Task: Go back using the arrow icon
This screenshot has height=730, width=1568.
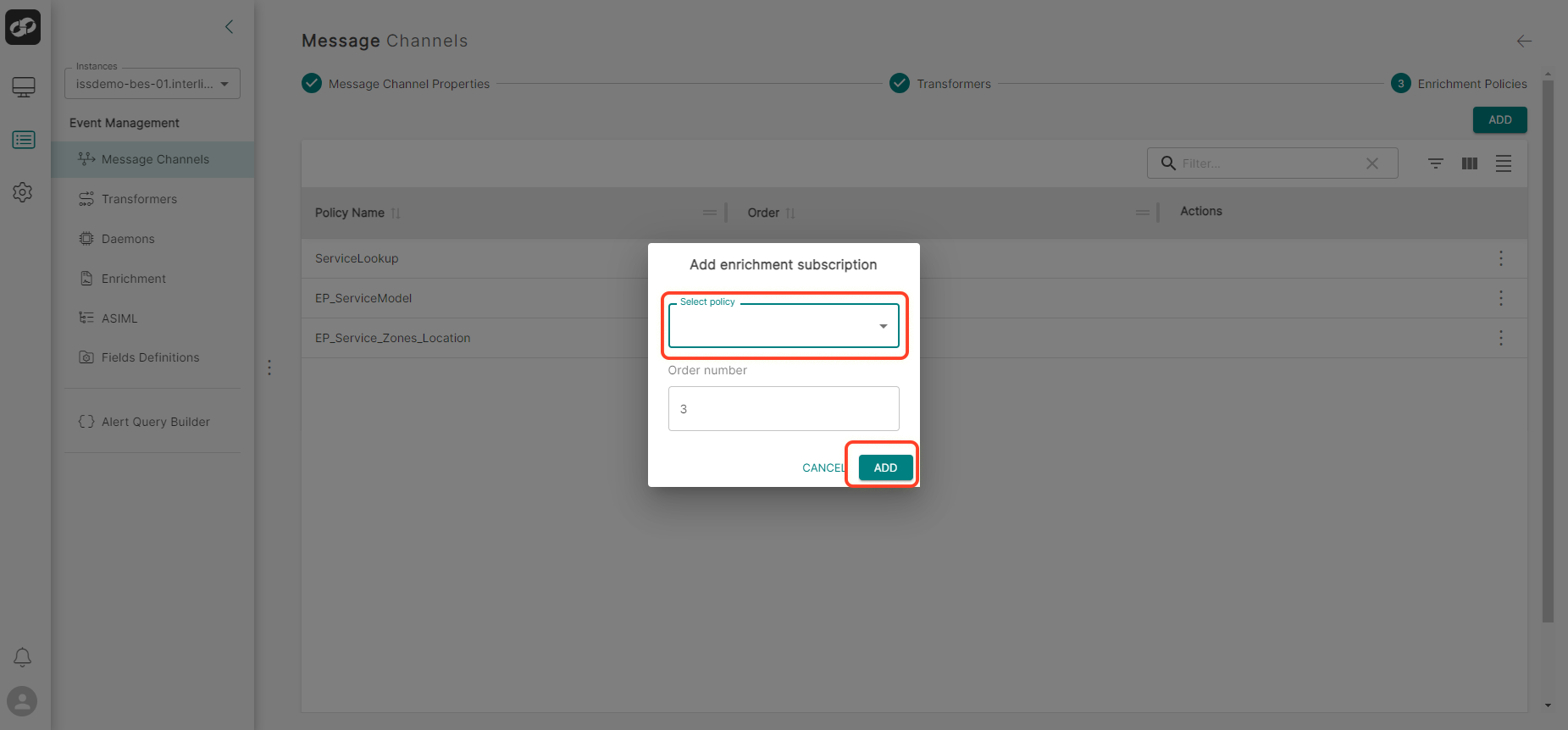Action: pyautogui.click(x=1524, y=41)
